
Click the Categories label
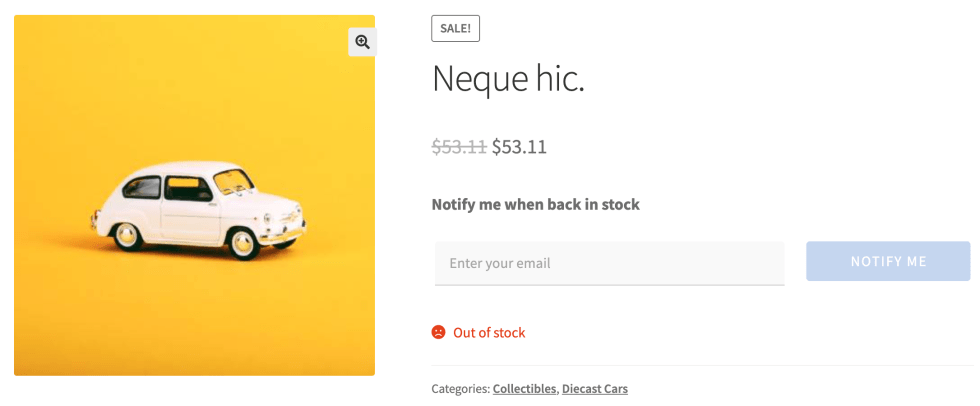tap(460, 388)
